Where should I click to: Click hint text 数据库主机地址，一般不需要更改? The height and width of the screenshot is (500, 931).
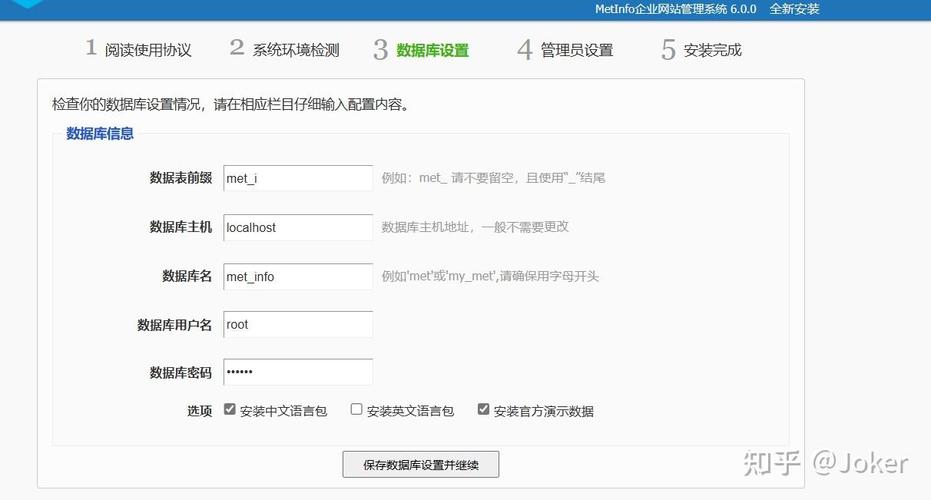(x=475, y=227)
